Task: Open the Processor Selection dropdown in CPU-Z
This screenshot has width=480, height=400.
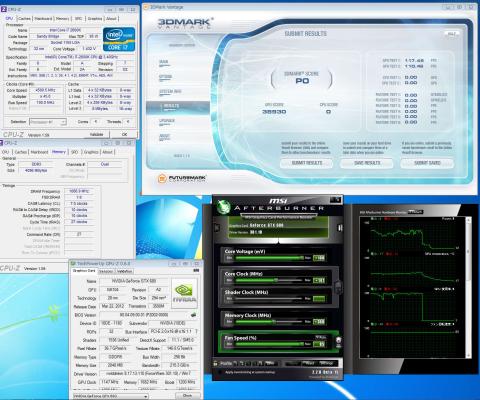Action: click(48, 122)
